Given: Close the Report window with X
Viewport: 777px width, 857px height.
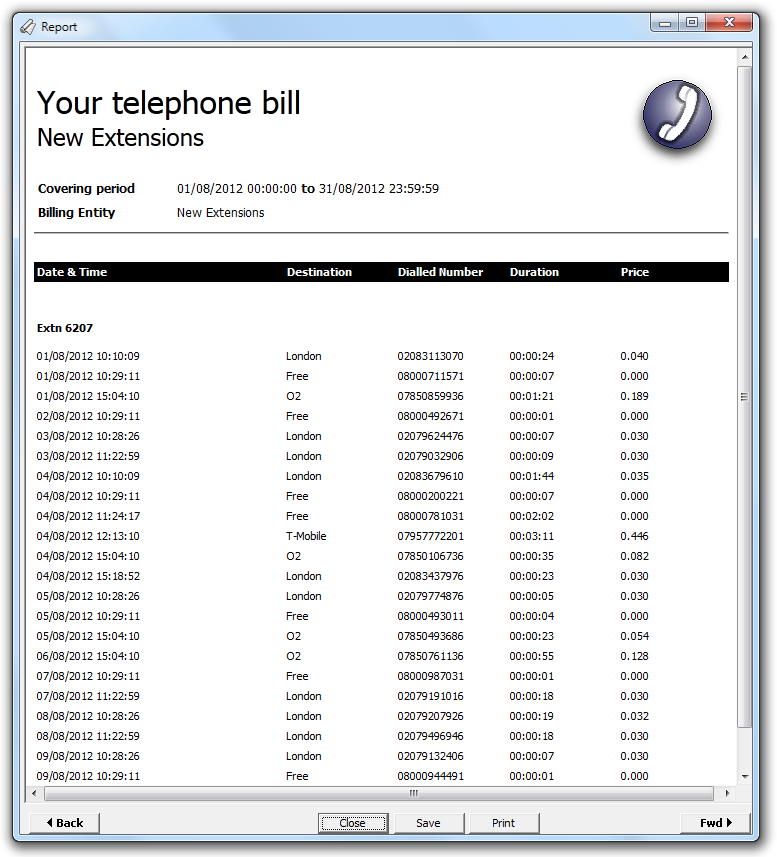Looking at the screenshot, I should (729, 22).
